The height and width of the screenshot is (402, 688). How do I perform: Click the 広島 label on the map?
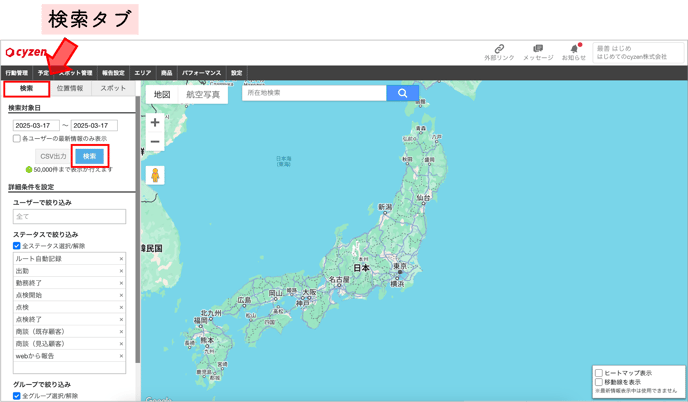244,300
